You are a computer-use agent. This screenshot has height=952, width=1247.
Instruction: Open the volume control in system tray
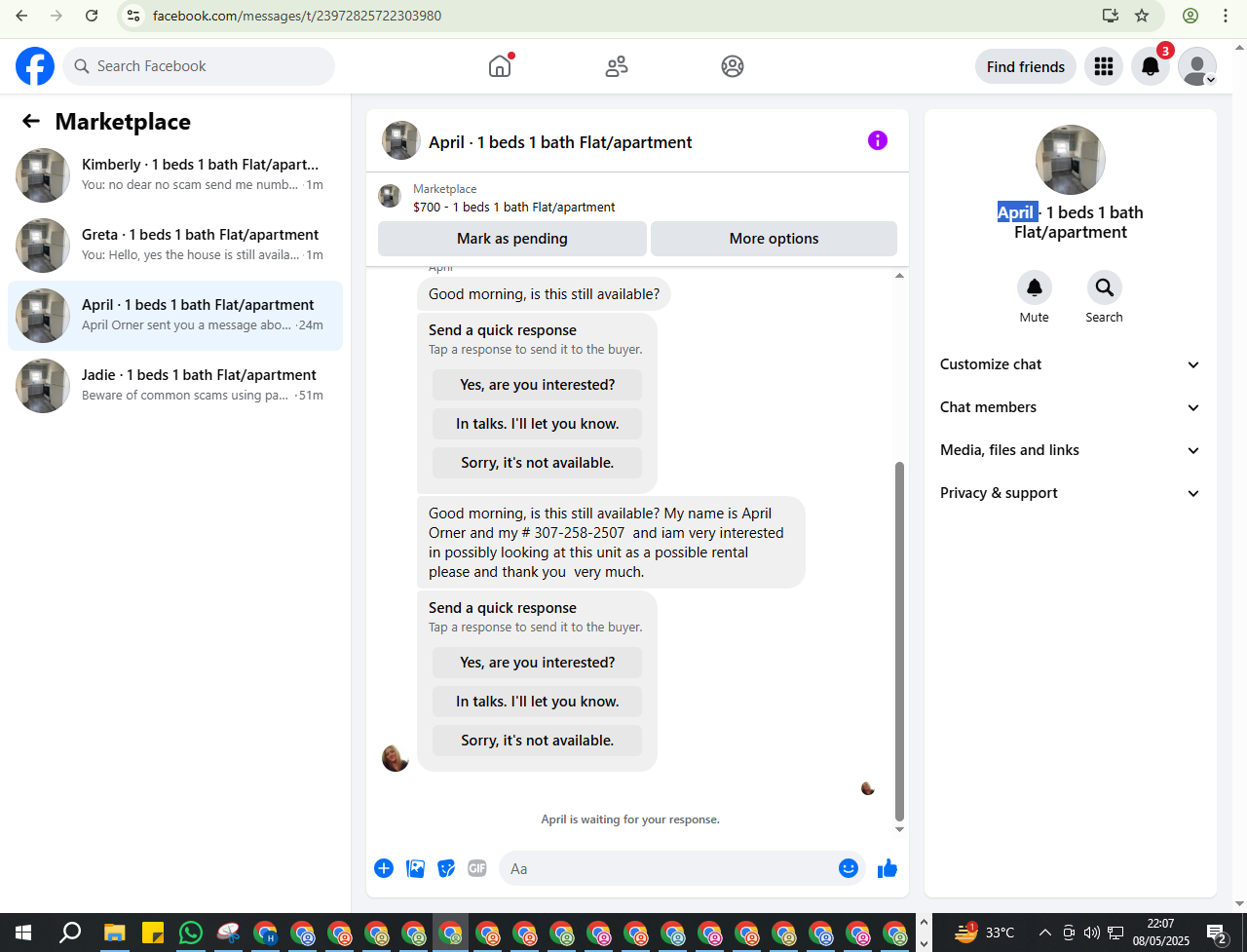click(1091, 933)
